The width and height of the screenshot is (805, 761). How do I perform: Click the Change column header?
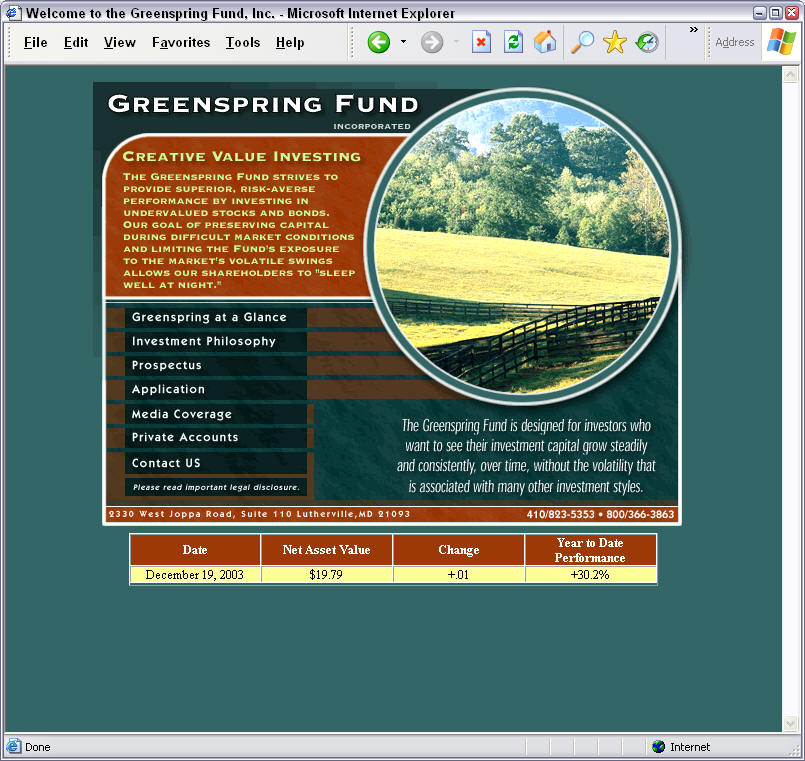459,550
